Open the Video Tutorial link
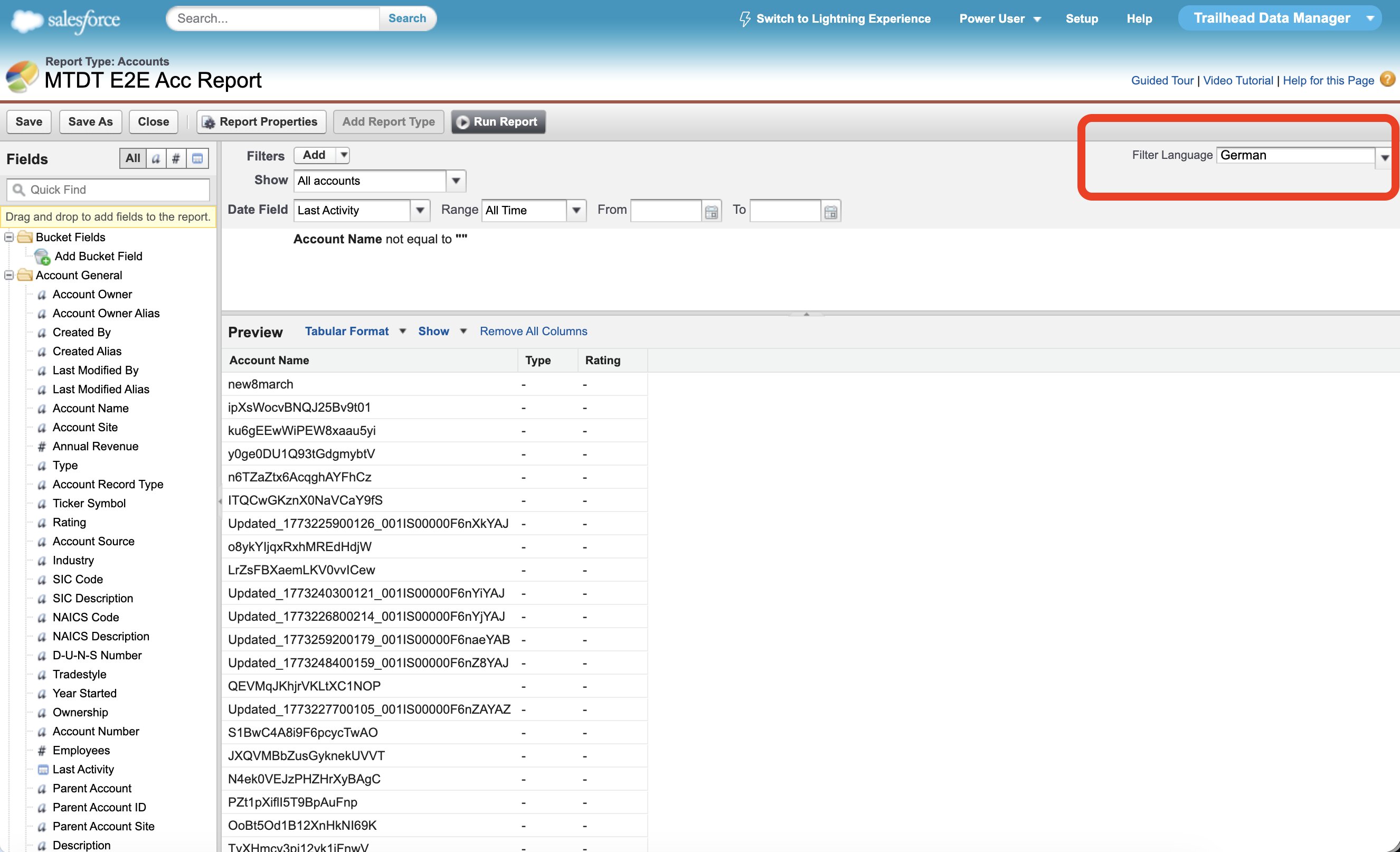The width and height of the screenshot is (1400, 852). click(x=1238, y=81)
